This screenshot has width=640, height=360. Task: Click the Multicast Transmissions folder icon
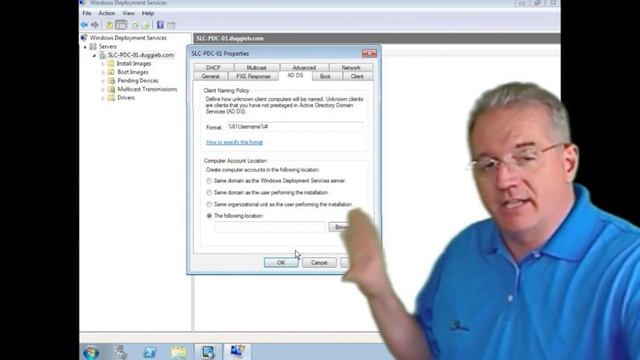pos(111,89)
